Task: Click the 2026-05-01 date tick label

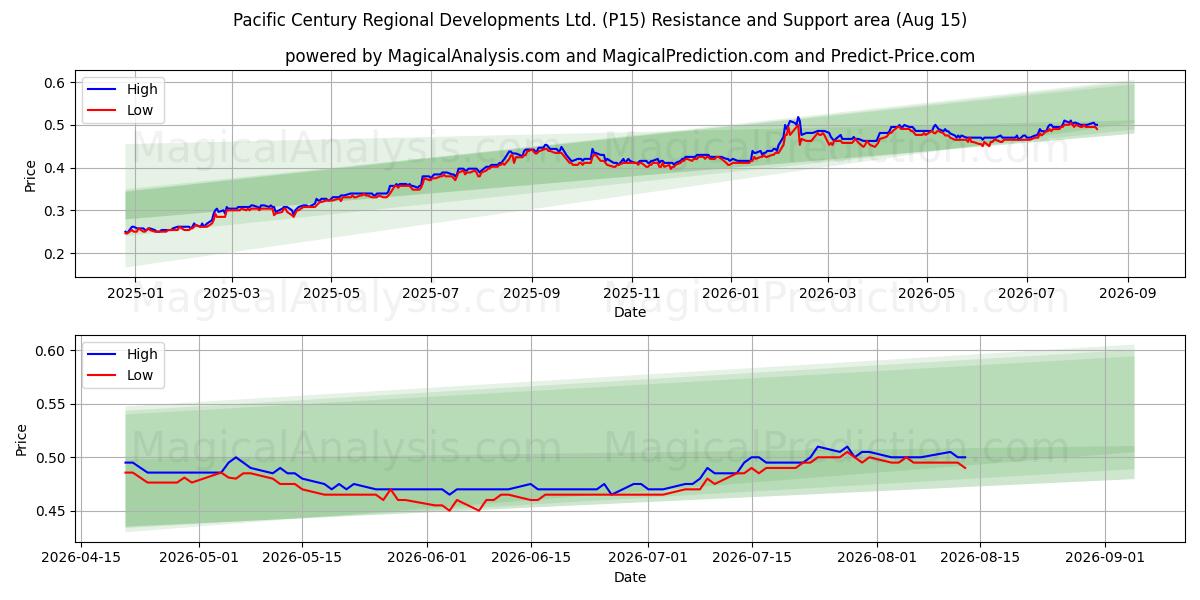Action: point(201,559)
